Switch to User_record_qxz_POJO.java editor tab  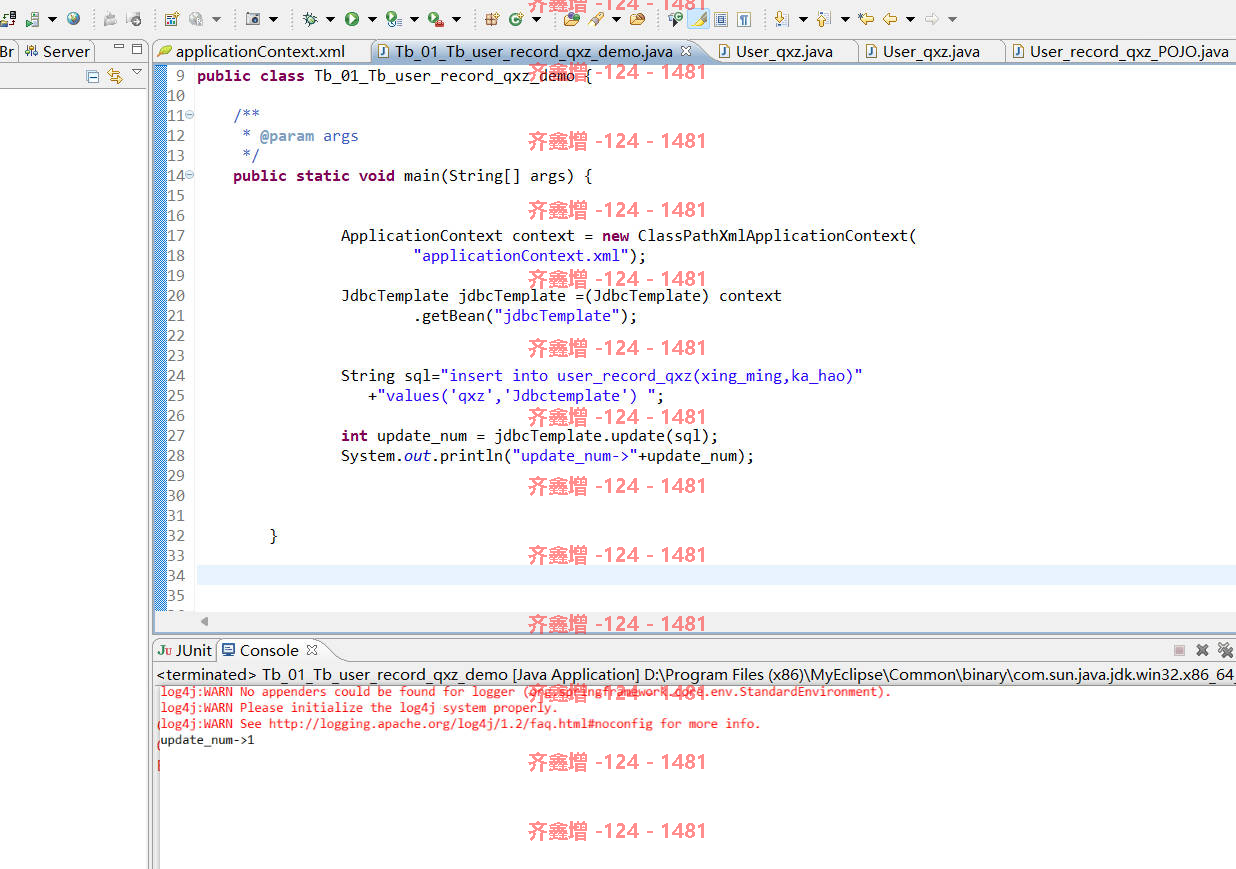(x=1122, y=51)
